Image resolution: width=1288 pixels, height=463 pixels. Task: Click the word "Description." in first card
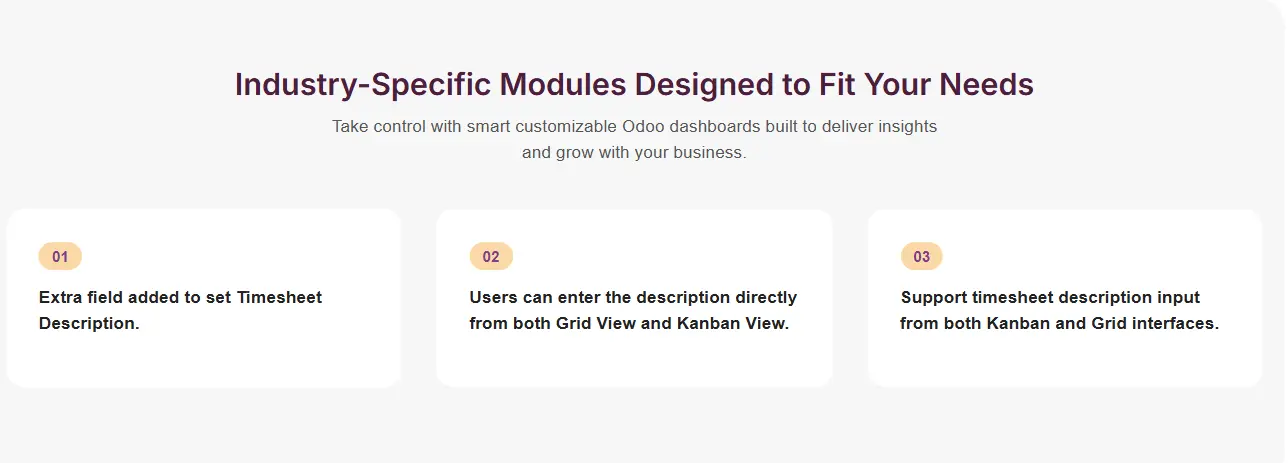[x=89, y=323]
